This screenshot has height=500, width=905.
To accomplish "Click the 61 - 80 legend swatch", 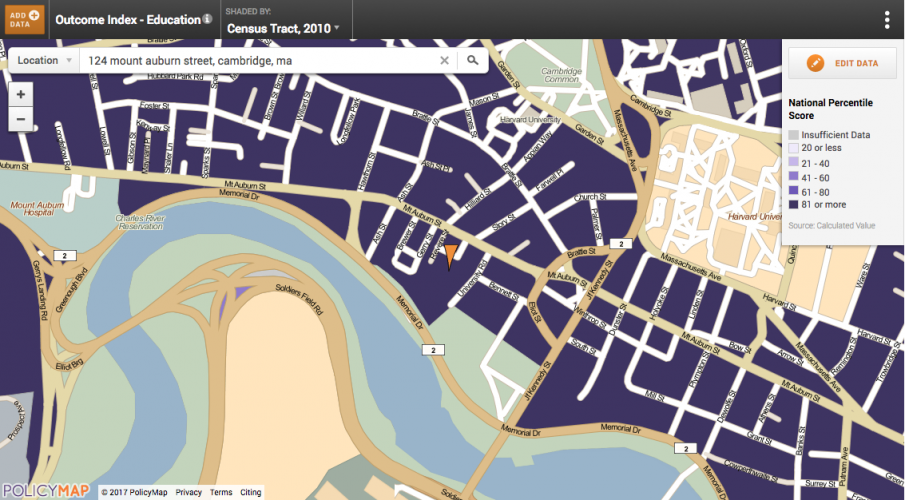I will tap(794, 192).
